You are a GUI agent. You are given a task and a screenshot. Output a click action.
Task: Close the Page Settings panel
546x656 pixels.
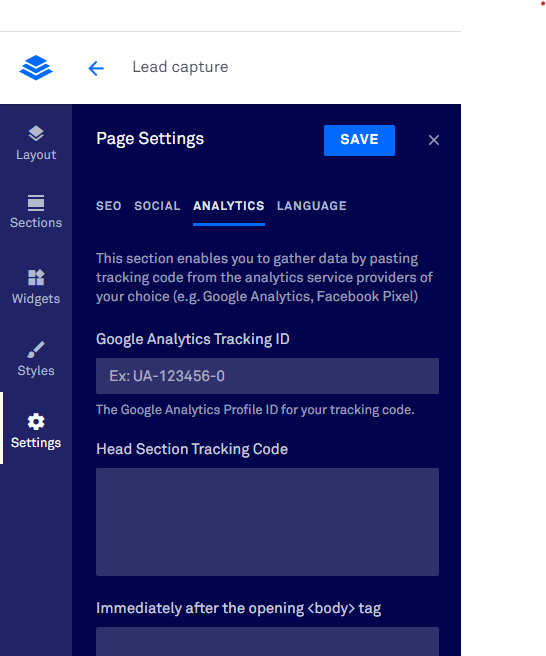tap(434, 140)
